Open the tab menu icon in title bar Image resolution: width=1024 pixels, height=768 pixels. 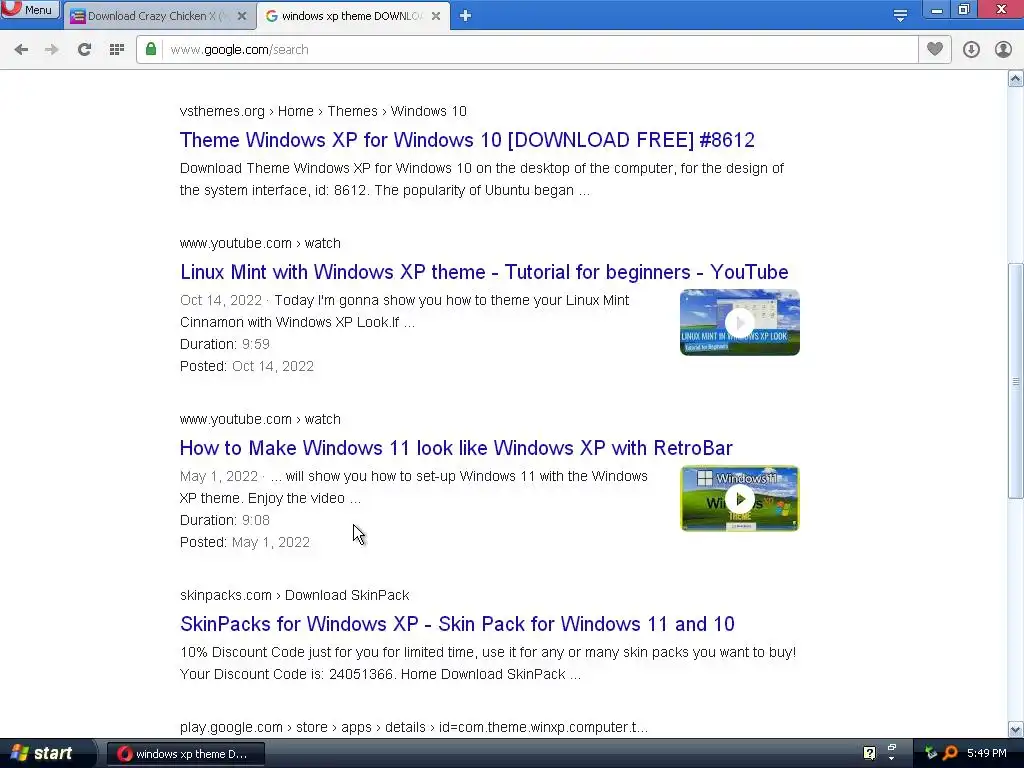(900, 16)
